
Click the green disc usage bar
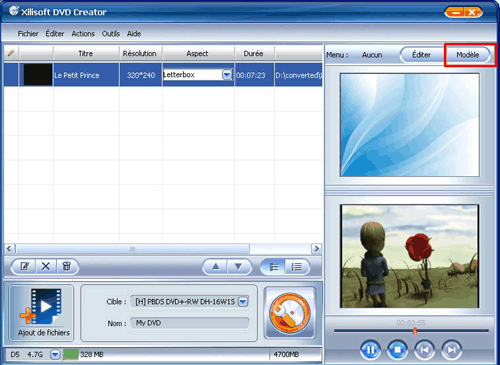tap(71, 354)
